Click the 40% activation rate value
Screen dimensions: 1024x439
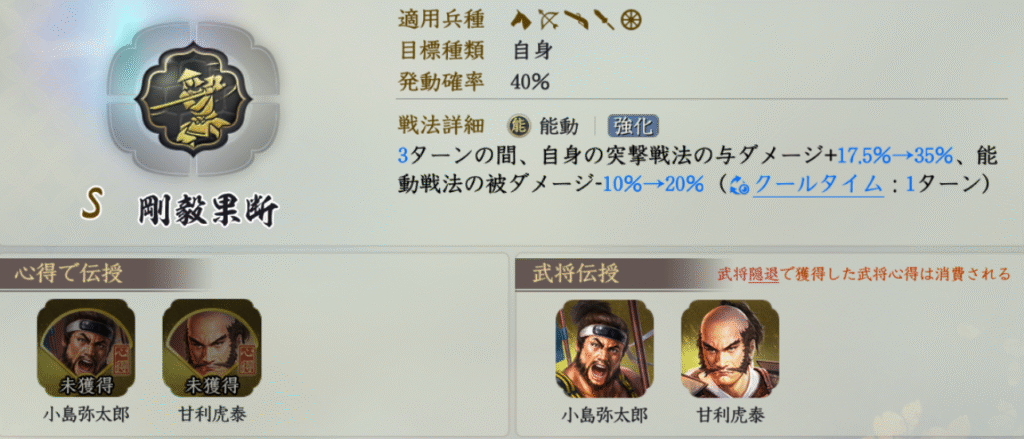pos(532,82)
